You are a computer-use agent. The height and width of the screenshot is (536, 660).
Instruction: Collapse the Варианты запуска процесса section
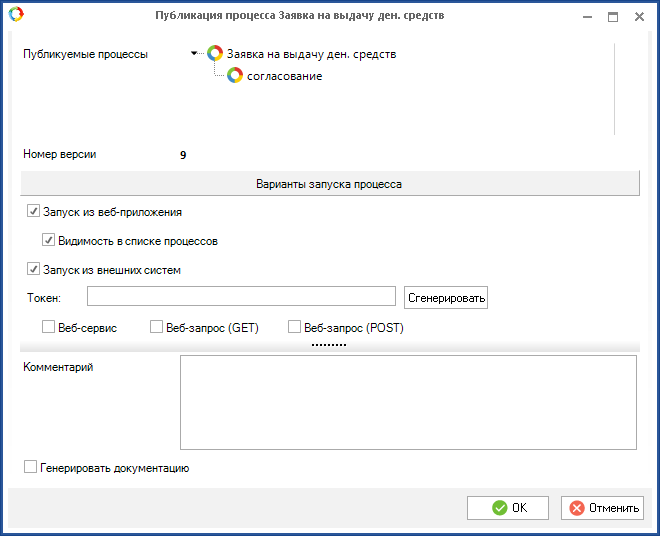329,185
